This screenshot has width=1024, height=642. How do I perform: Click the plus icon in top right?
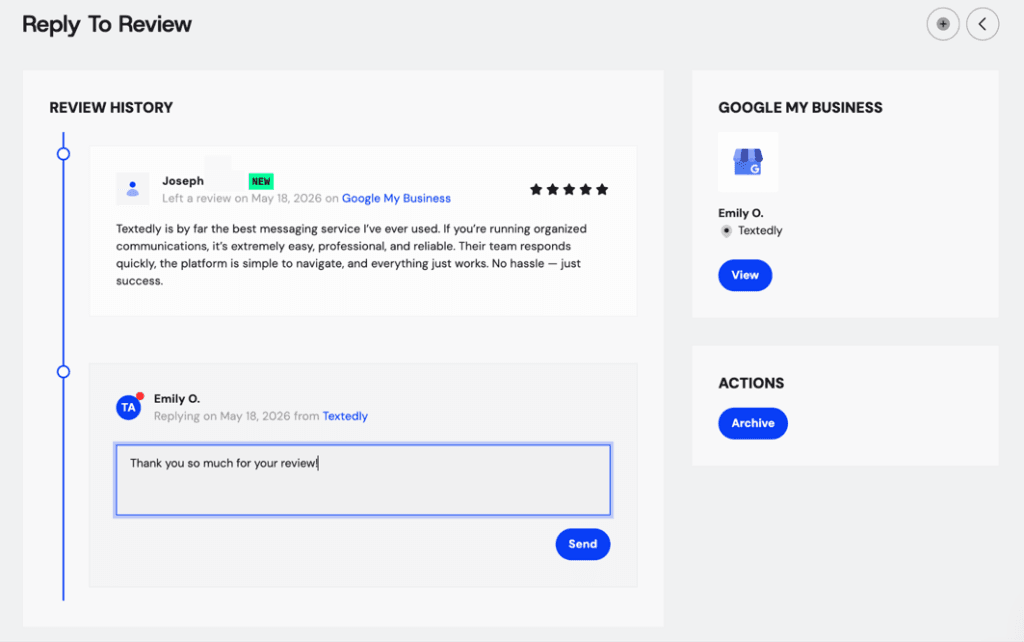[942, 24]
